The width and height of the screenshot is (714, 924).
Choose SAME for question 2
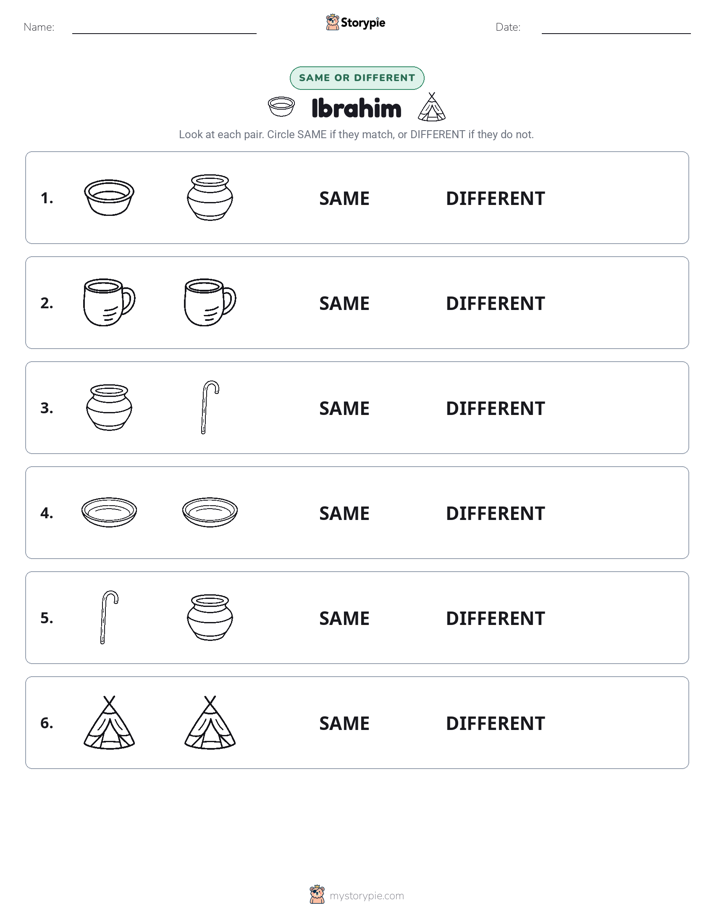point(344,303)
